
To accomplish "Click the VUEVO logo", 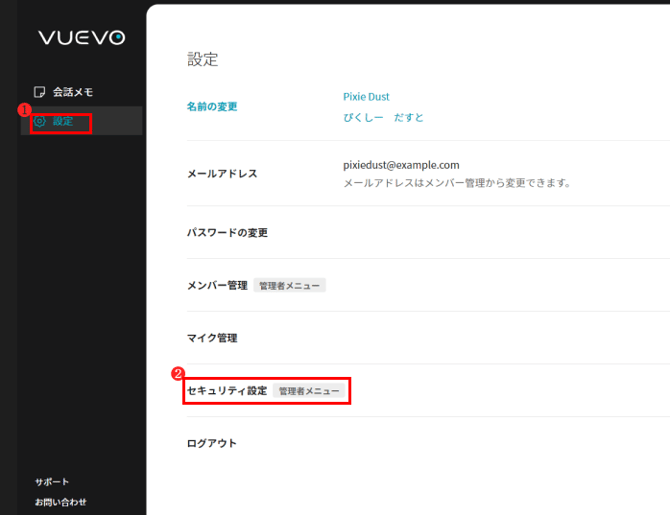I will point(82,38).
